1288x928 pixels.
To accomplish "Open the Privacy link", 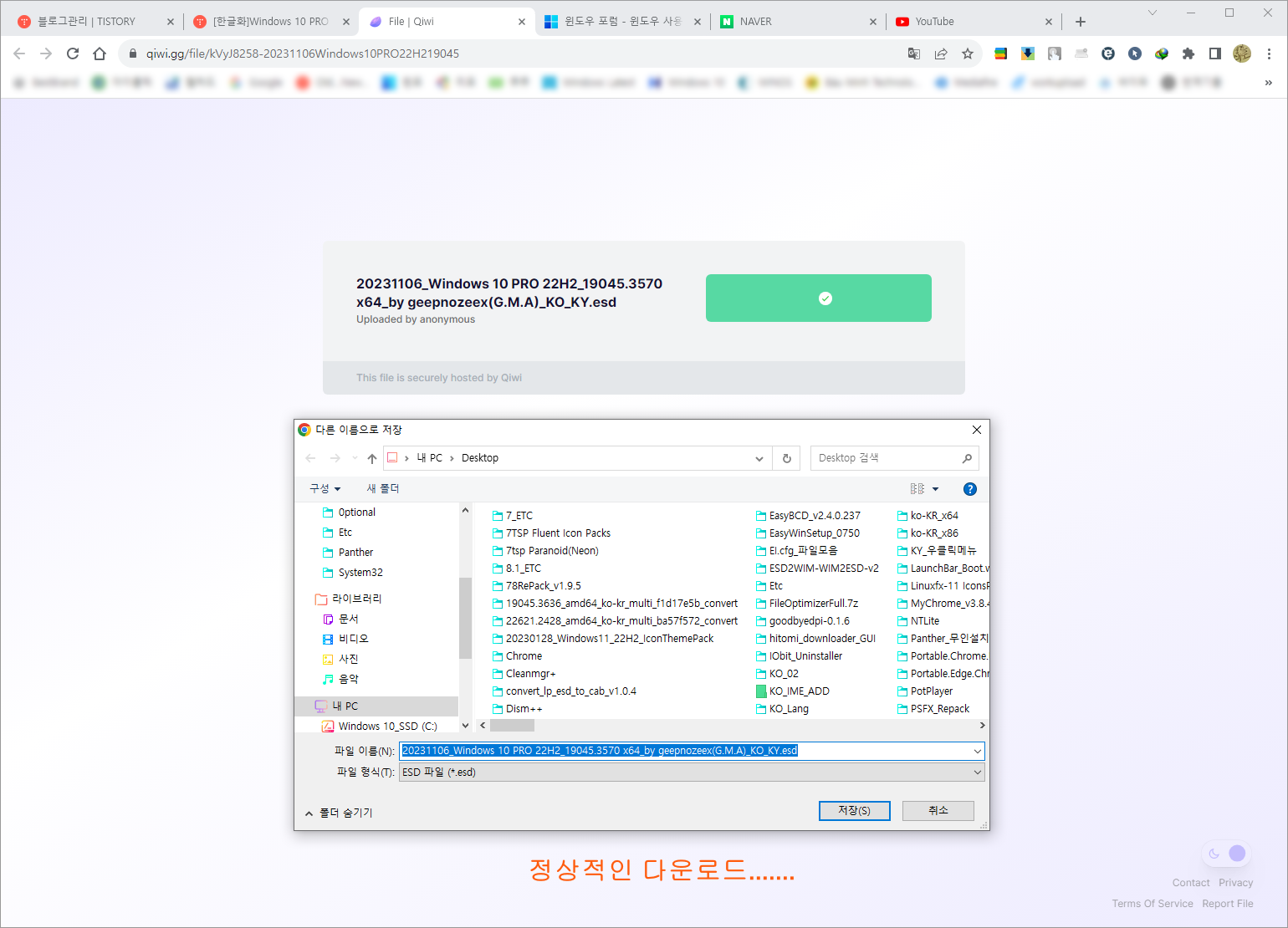I will pos(1235,883).
